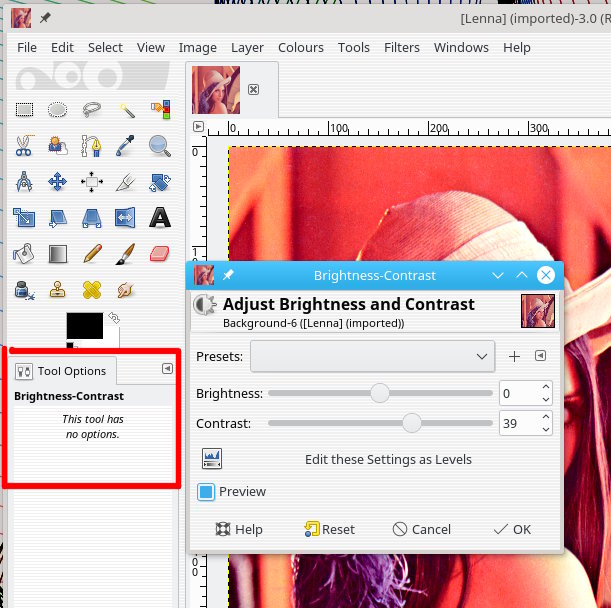Viewport: 611px width, 608px height.
Task: Select the Paintbrush tool
Action: (x=126, y=254)
